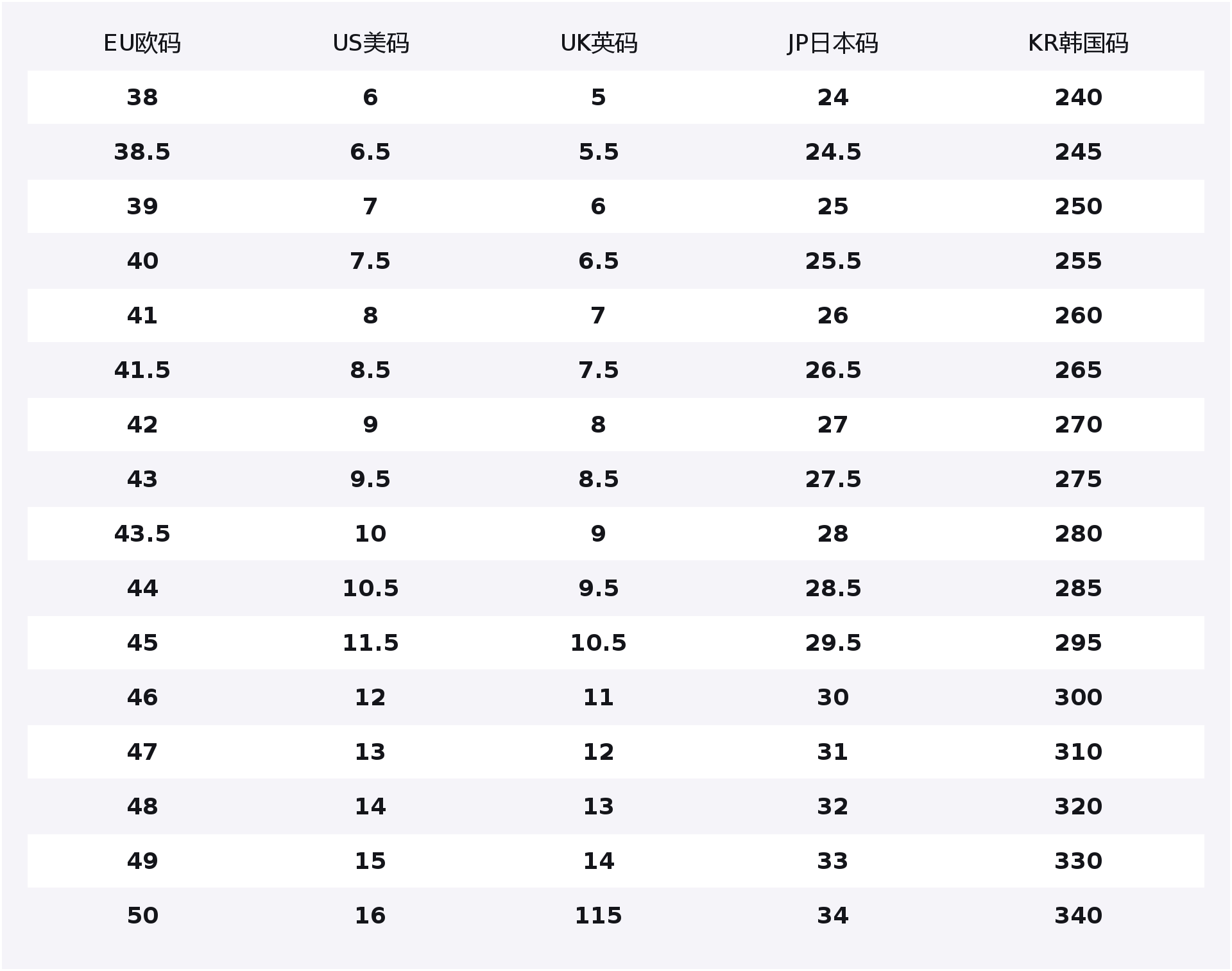Select EU size 38.5 cell
The image size is (1232, 971).
[x=142, y=152]
